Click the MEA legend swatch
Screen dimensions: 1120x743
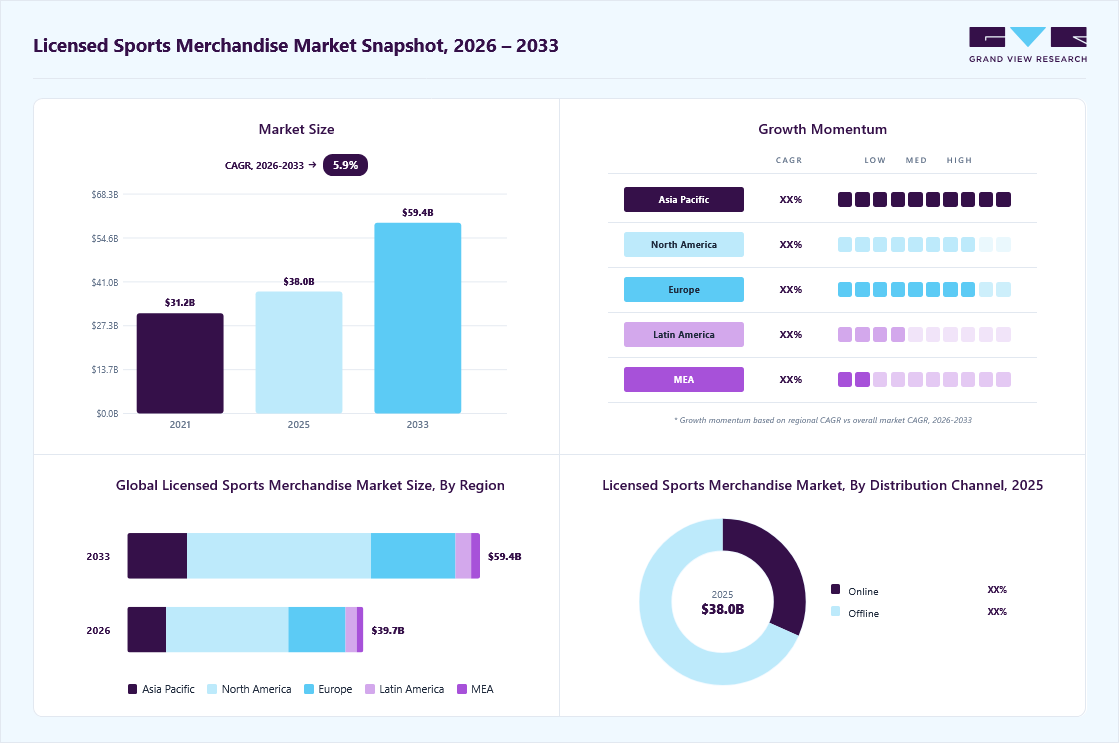(x=462, y=689)
